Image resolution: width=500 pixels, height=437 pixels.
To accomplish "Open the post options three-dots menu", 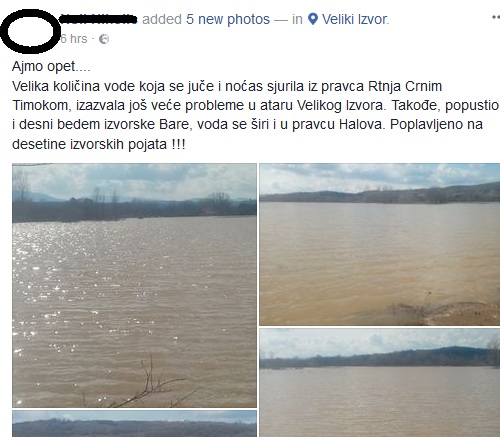I will 496,17.
